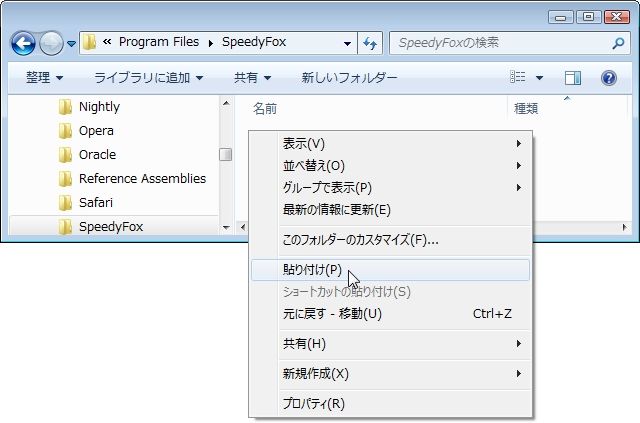This screenshot has height=423, width=640.
Task: Open the view options dropdown arrow
Action: coord(539,78)
